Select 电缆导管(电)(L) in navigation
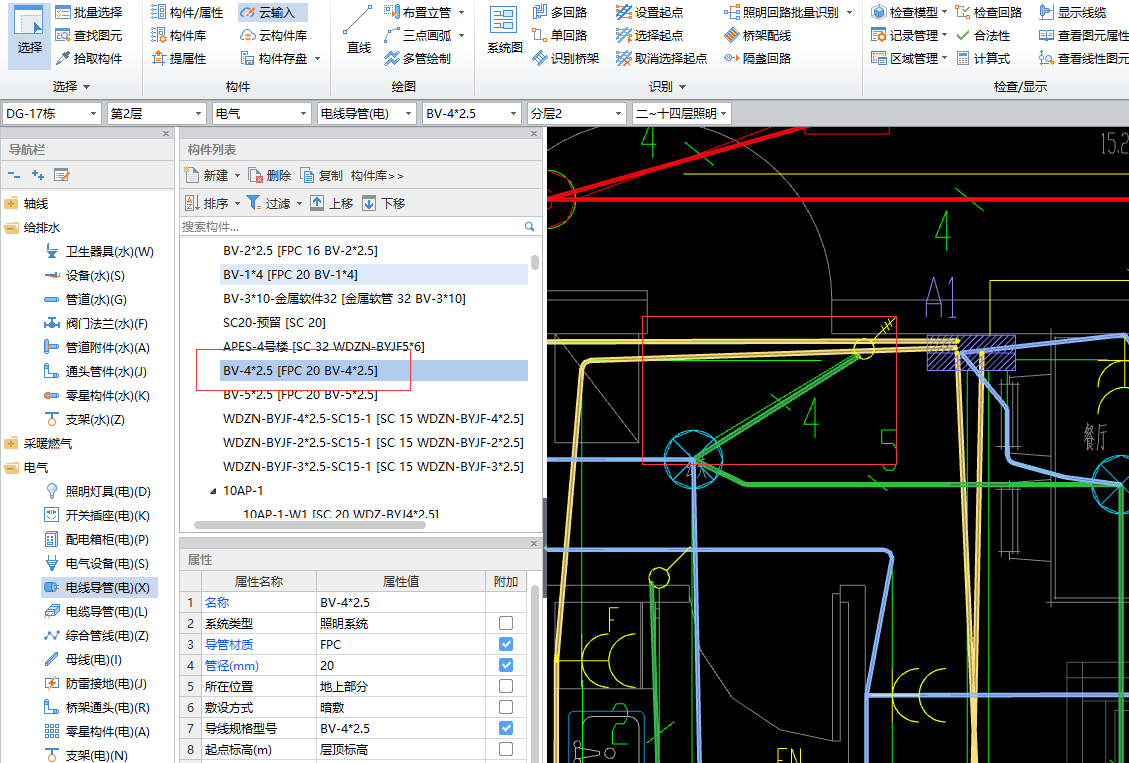 click(x=97, y=611)
